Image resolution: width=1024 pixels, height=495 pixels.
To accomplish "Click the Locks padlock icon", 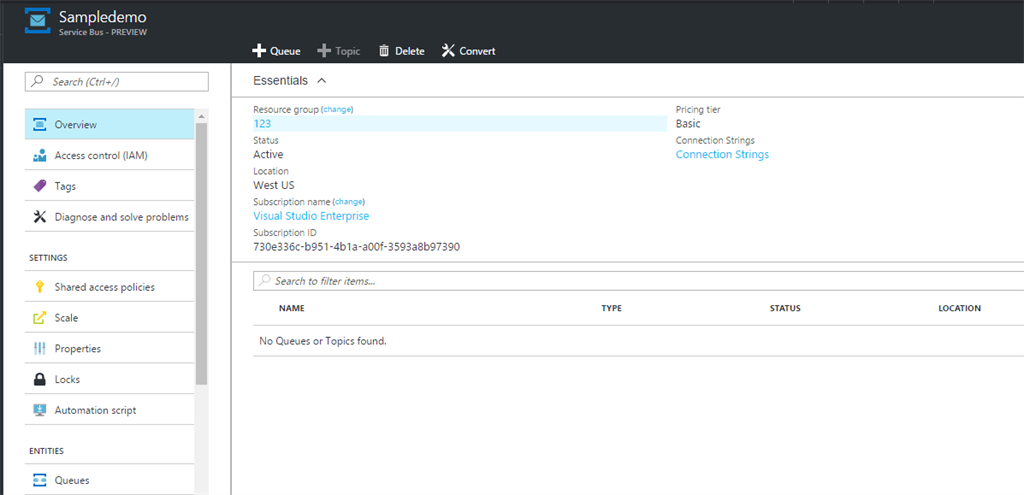I will 40,379.
